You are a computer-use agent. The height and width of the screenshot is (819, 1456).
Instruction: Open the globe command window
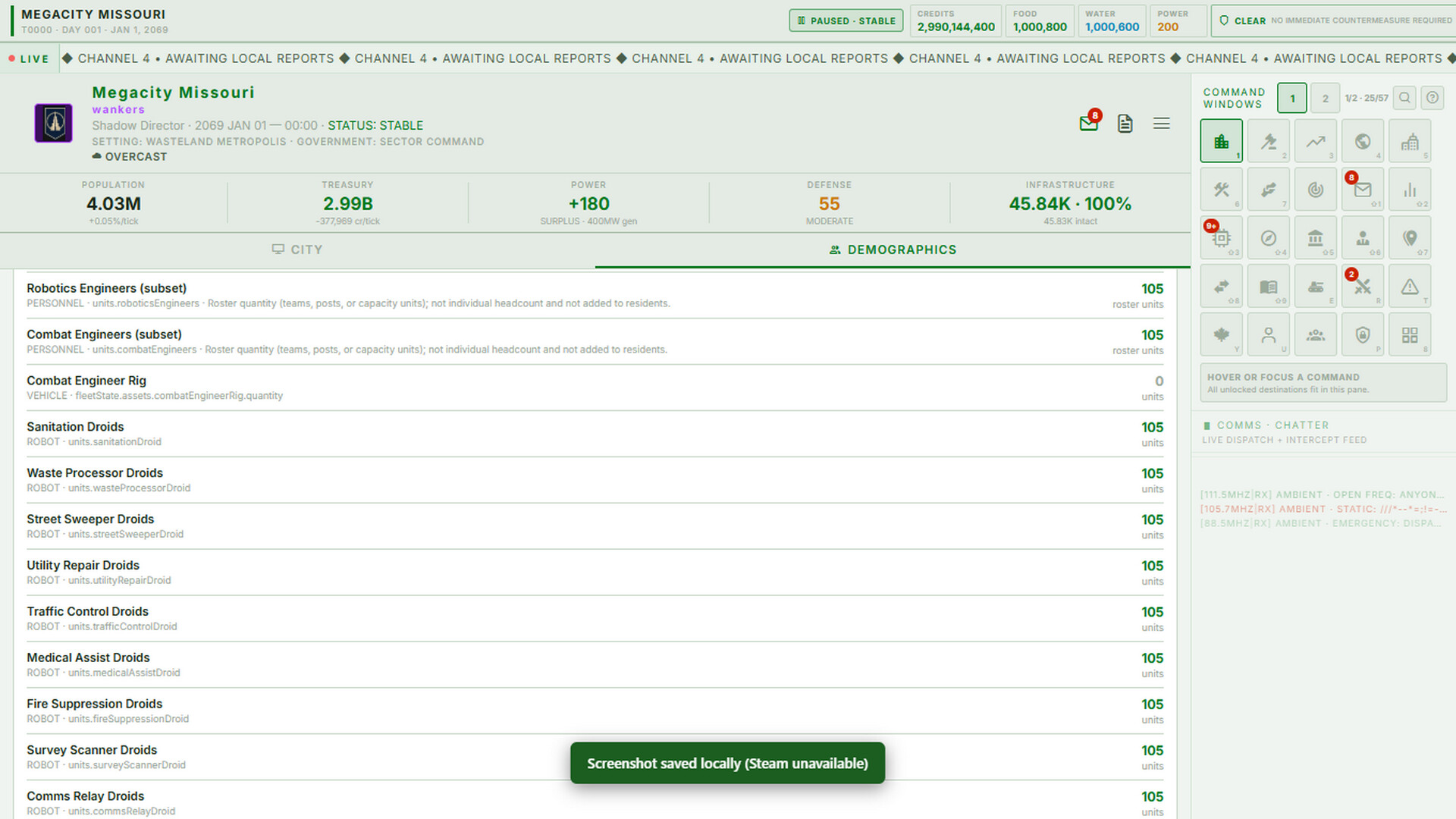click(x=1362, y=141)
